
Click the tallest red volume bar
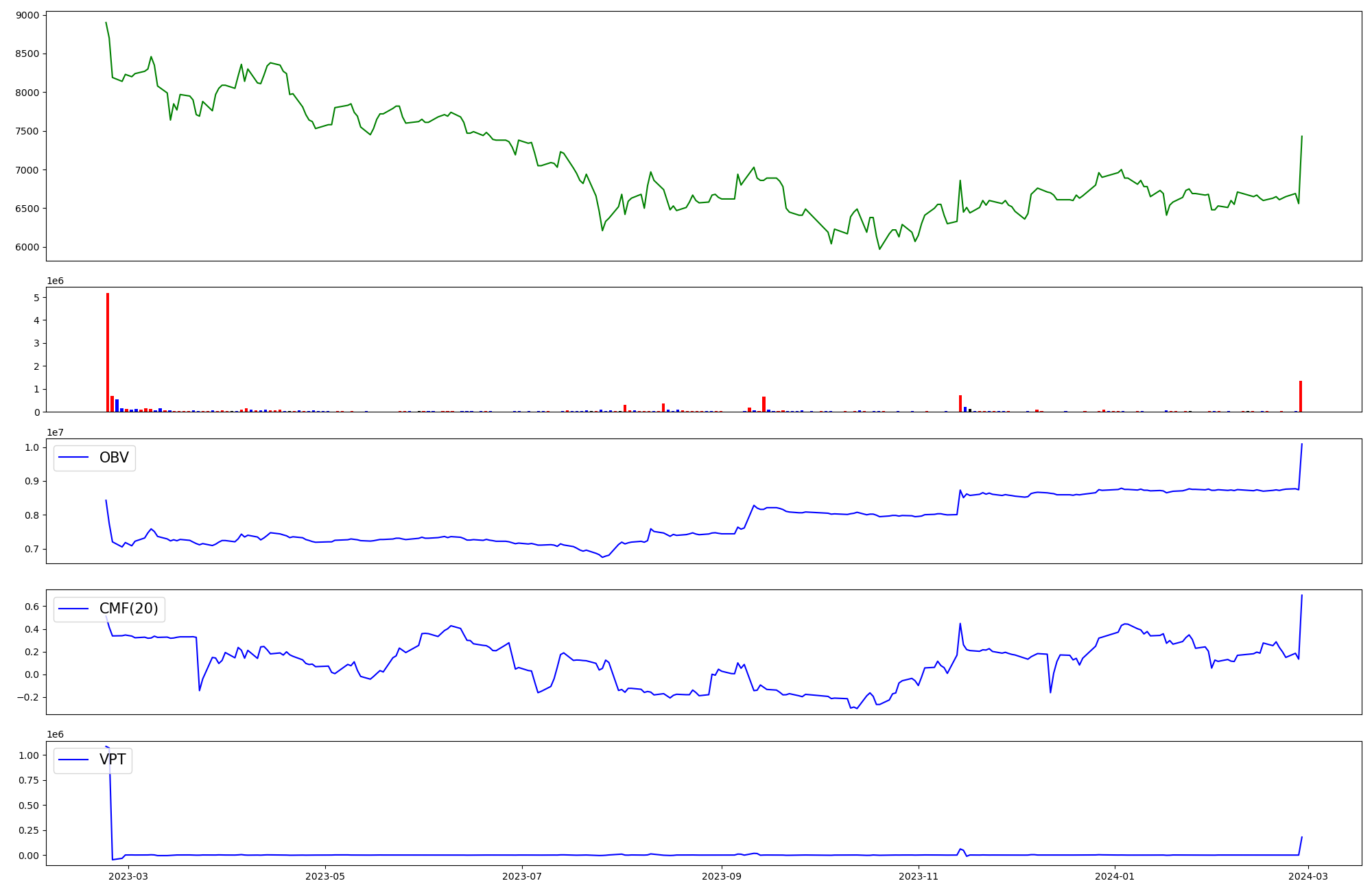click(x=108, y=352)
